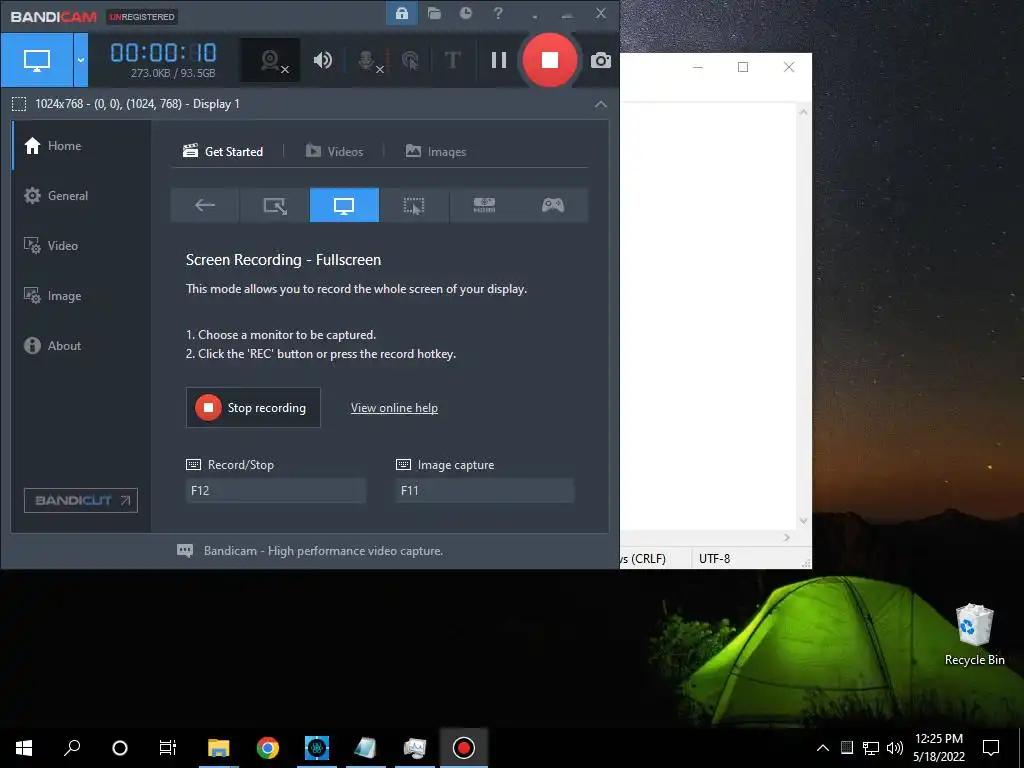Click the capture area selection icon
This screenshot has height=768, width=1024.
pyautogui.click(x=19, y=104)
